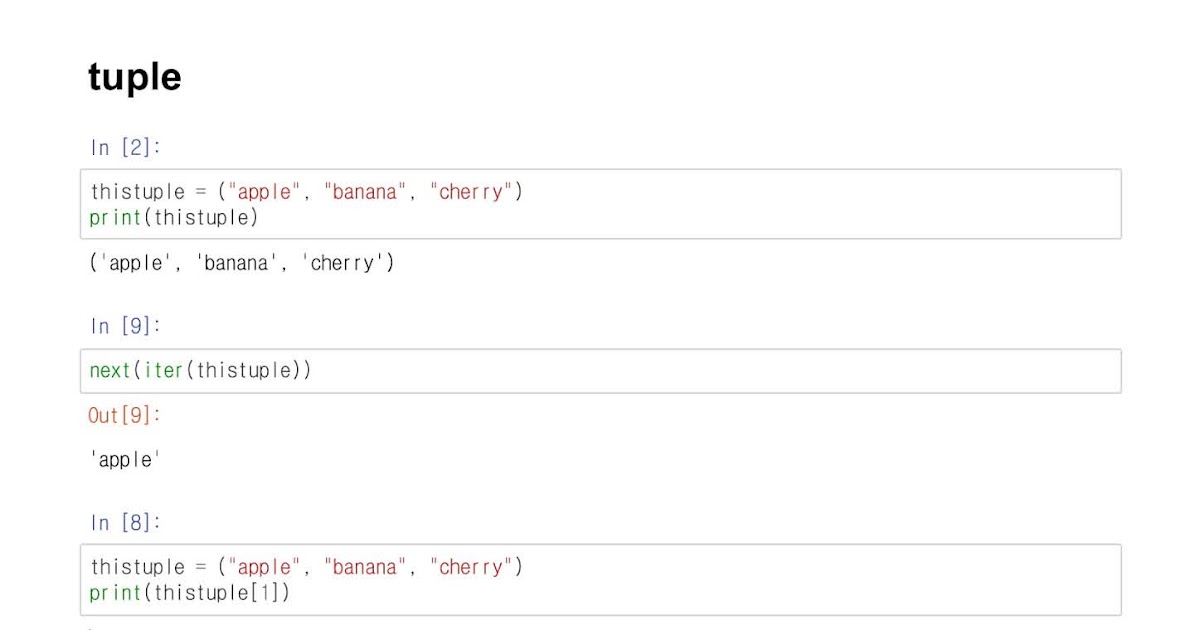
Task: Click the tuple output below the In [2] cell
Action: (x=241, y=264)
